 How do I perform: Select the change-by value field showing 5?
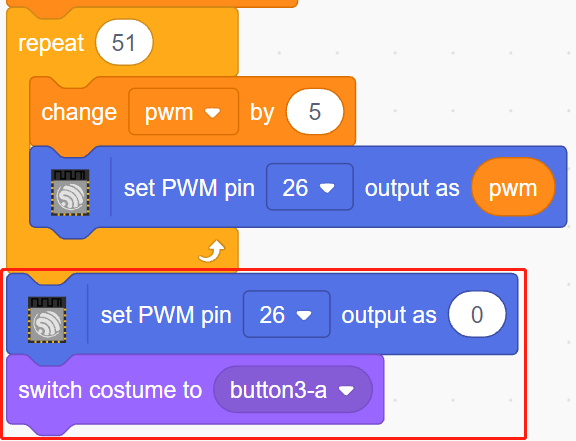tap(315, 112)
